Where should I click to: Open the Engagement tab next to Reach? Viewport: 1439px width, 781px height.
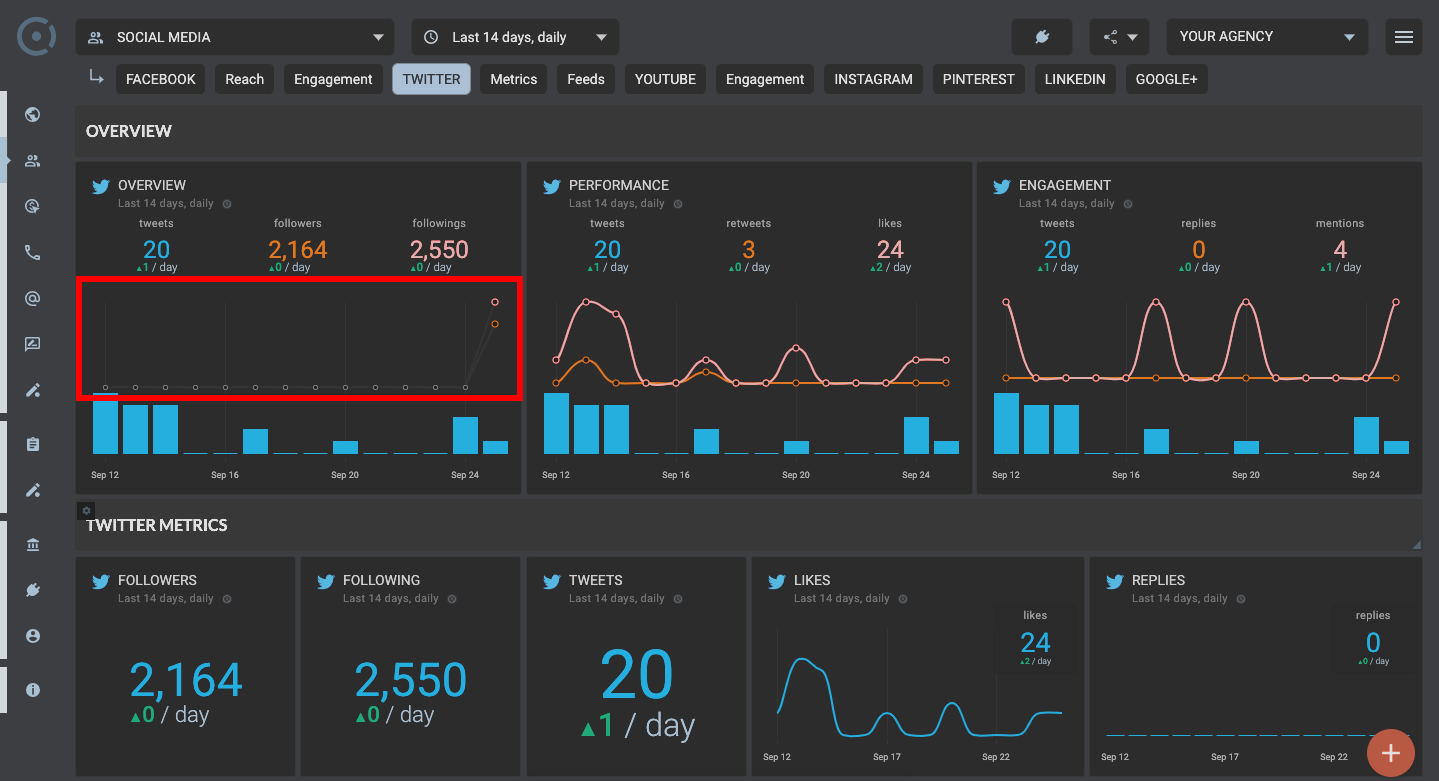click(x=333, y=79)
